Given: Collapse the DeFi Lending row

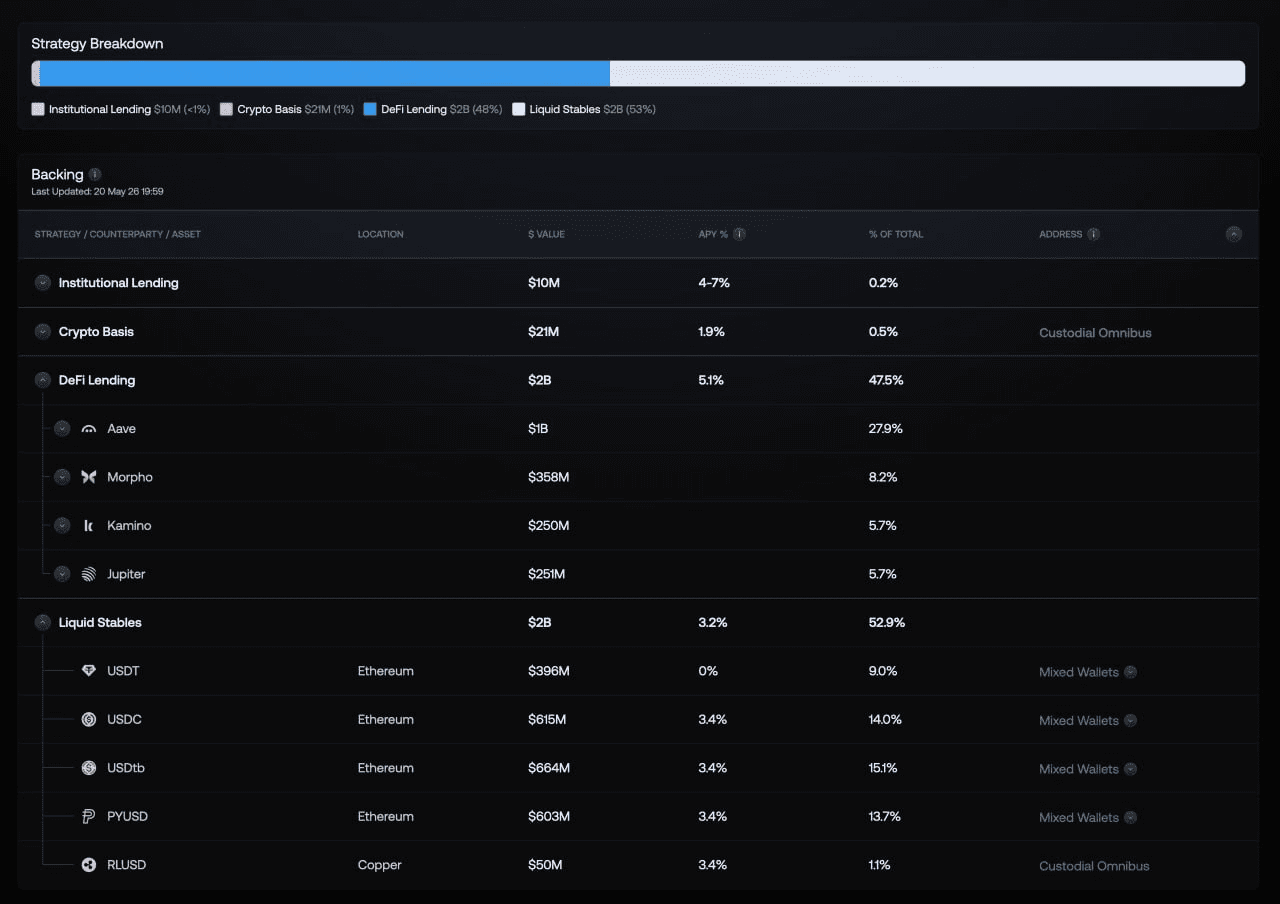Looking at the screenshot, I should pos(43,380).
